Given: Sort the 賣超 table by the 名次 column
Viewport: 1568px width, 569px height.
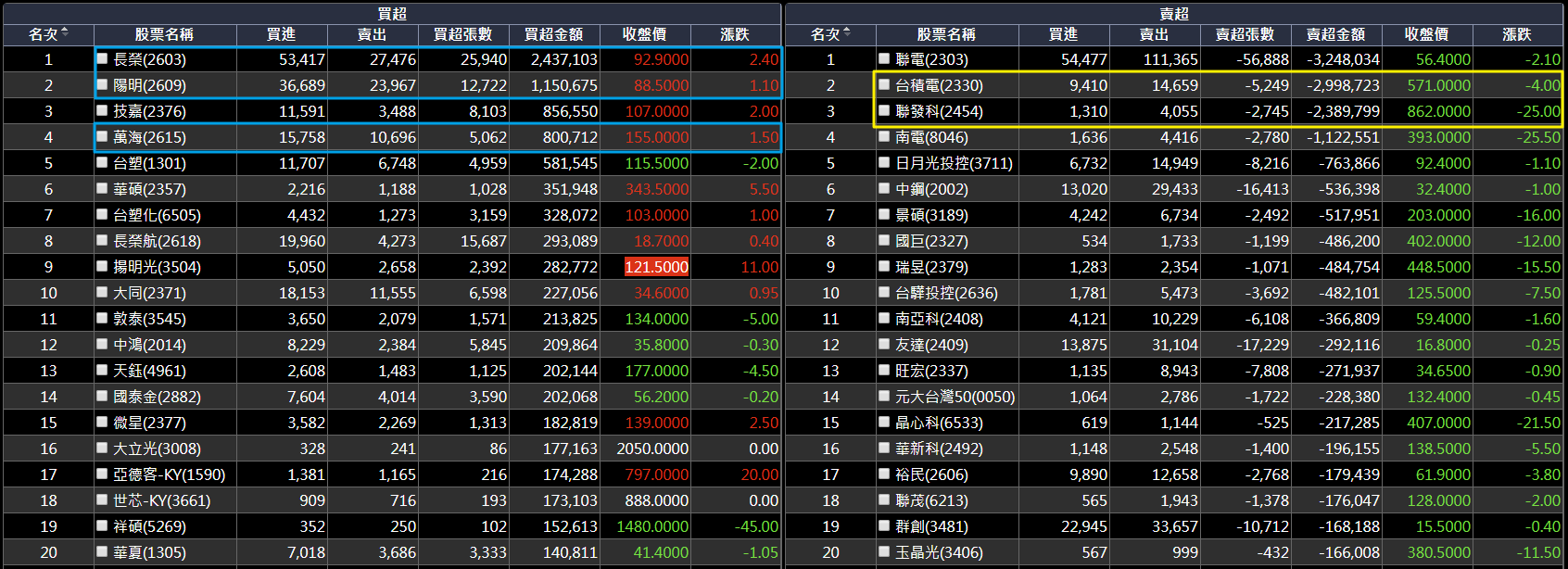Looking at the screenshot, I should [x=831, y=34].
